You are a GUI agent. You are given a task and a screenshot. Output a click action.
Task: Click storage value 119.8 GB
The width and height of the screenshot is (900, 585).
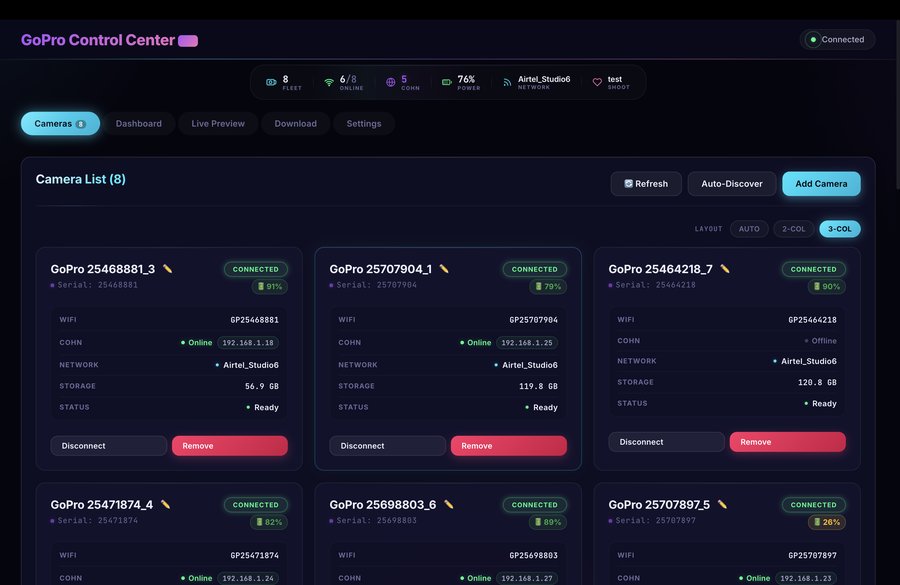point(538,386)
